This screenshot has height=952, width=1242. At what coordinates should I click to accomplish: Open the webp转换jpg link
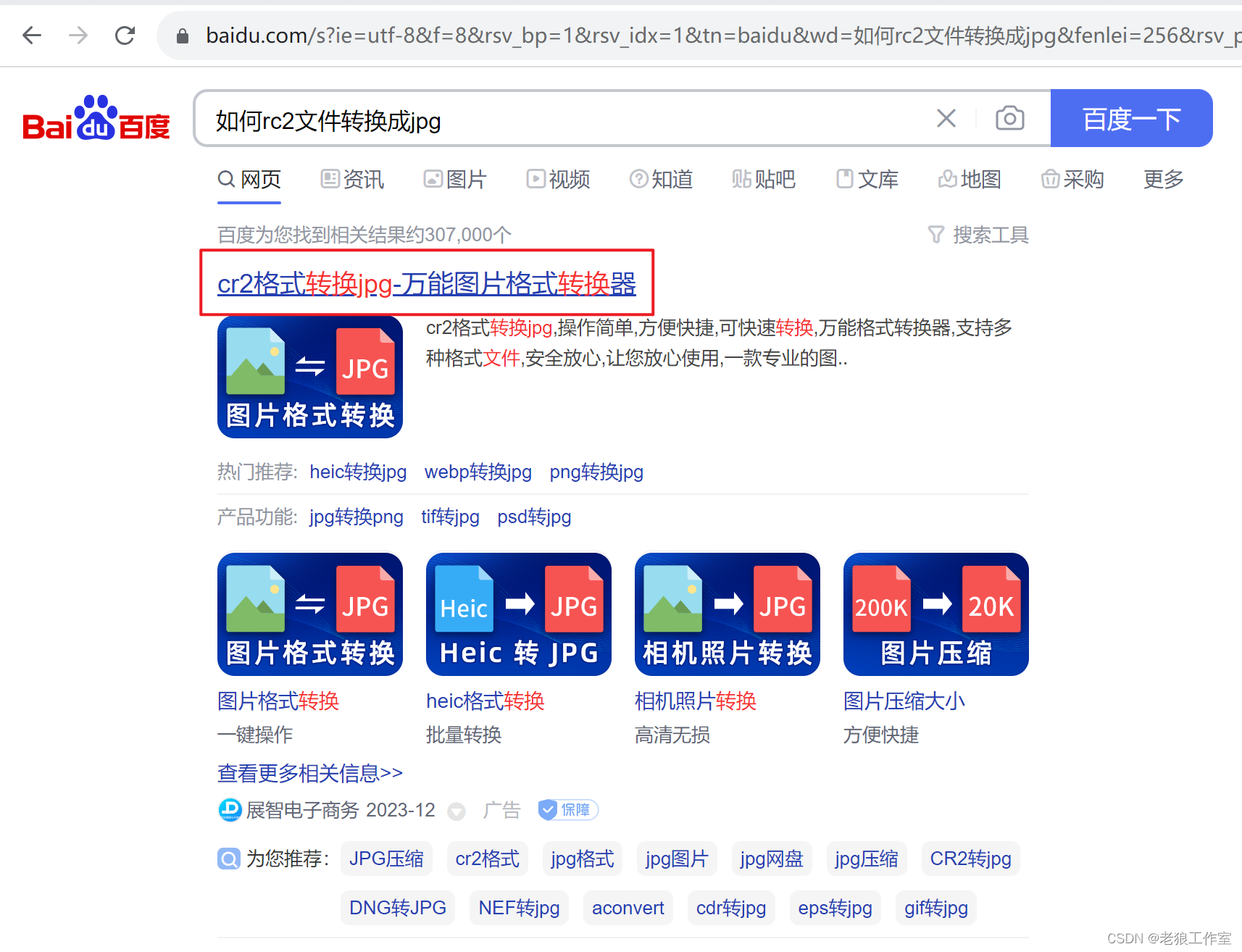(x=478, y=472)
